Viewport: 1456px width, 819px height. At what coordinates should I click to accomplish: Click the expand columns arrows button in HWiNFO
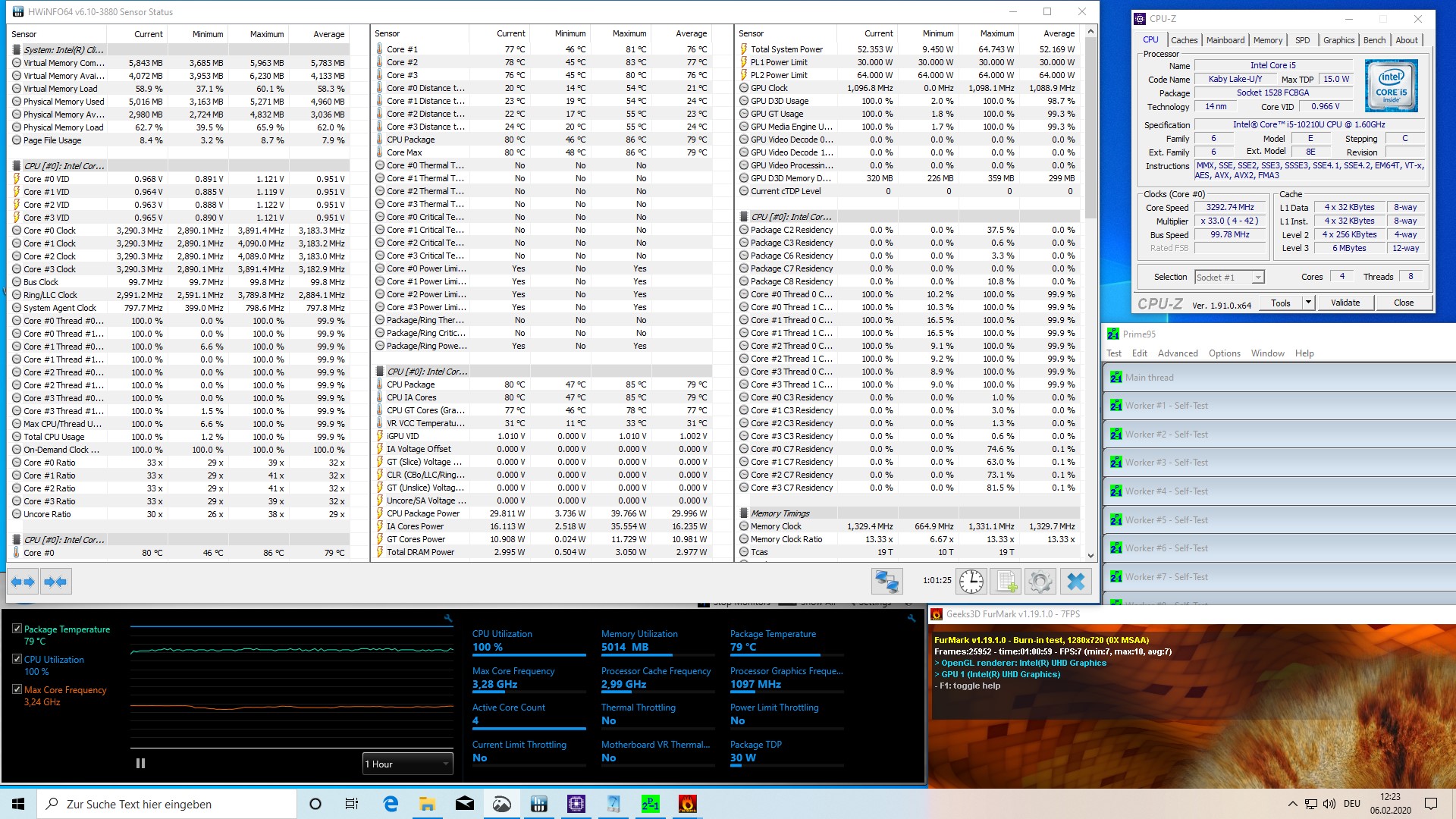[23, 582]
